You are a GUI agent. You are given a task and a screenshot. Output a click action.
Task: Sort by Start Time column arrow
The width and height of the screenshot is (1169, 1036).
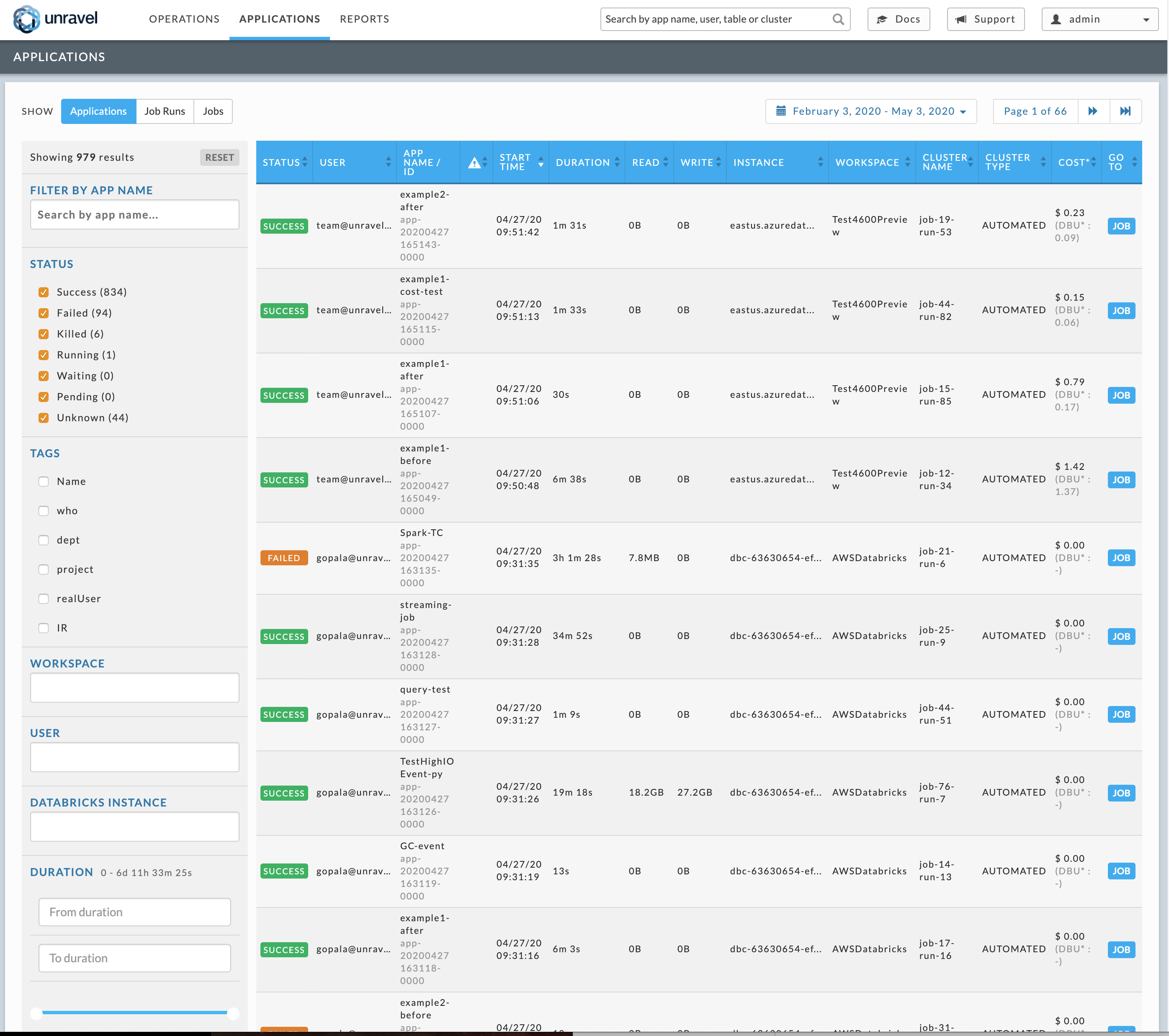coord(541,162)
